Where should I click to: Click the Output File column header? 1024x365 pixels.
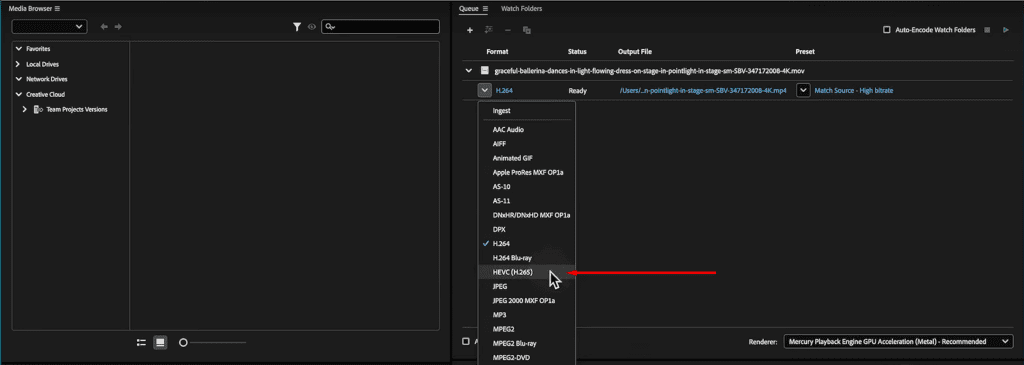point(635,52)
